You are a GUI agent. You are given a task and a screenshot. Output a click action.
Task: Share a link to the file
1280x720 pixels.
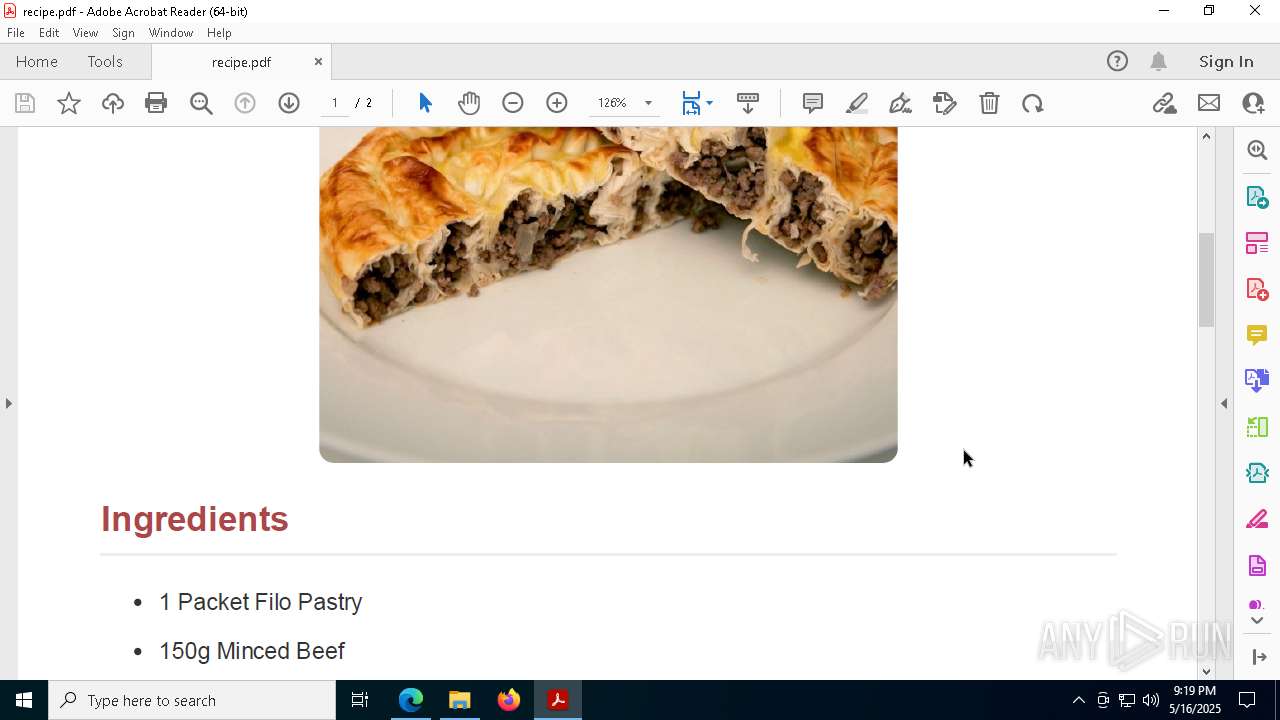point(1165,103)
